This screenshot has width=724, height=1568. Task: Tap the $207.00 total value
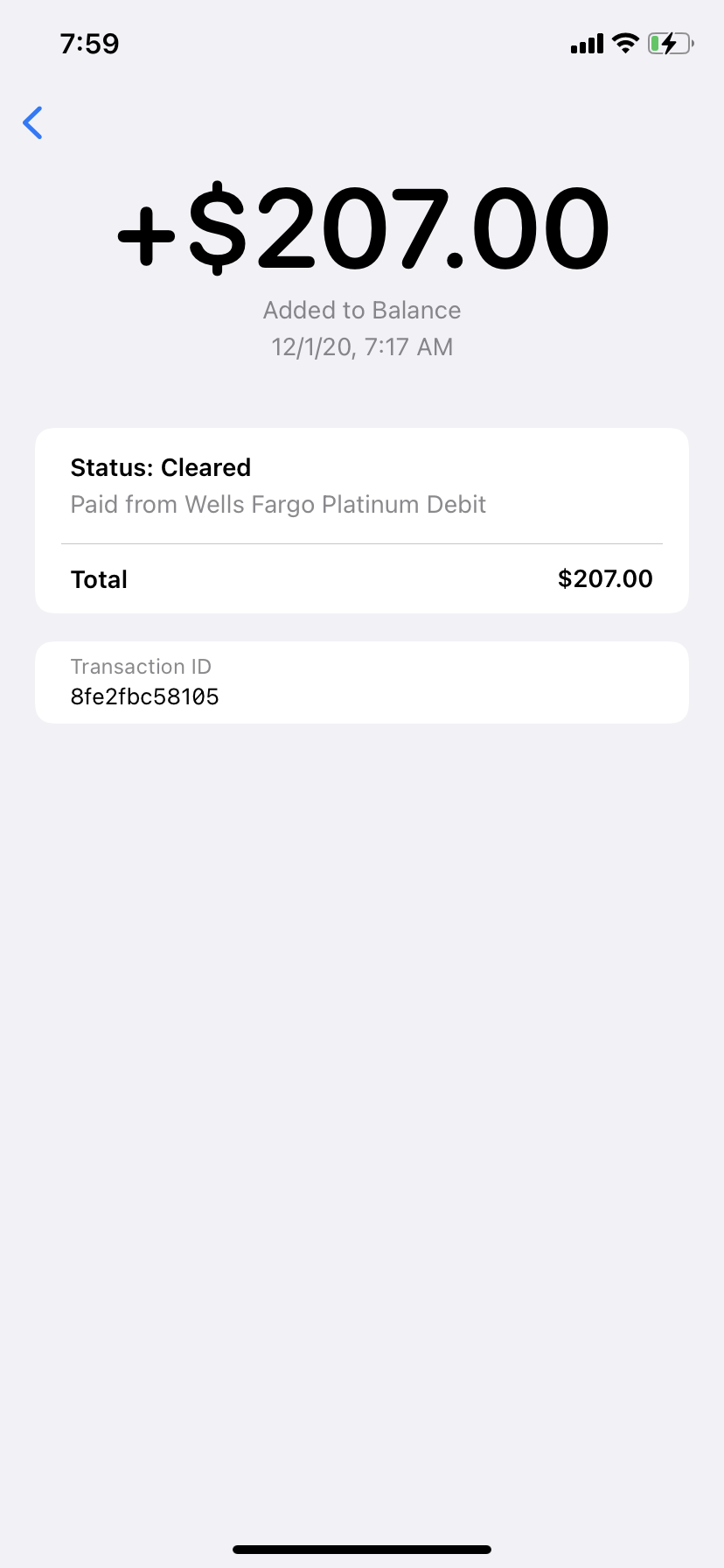pos(605,579)
